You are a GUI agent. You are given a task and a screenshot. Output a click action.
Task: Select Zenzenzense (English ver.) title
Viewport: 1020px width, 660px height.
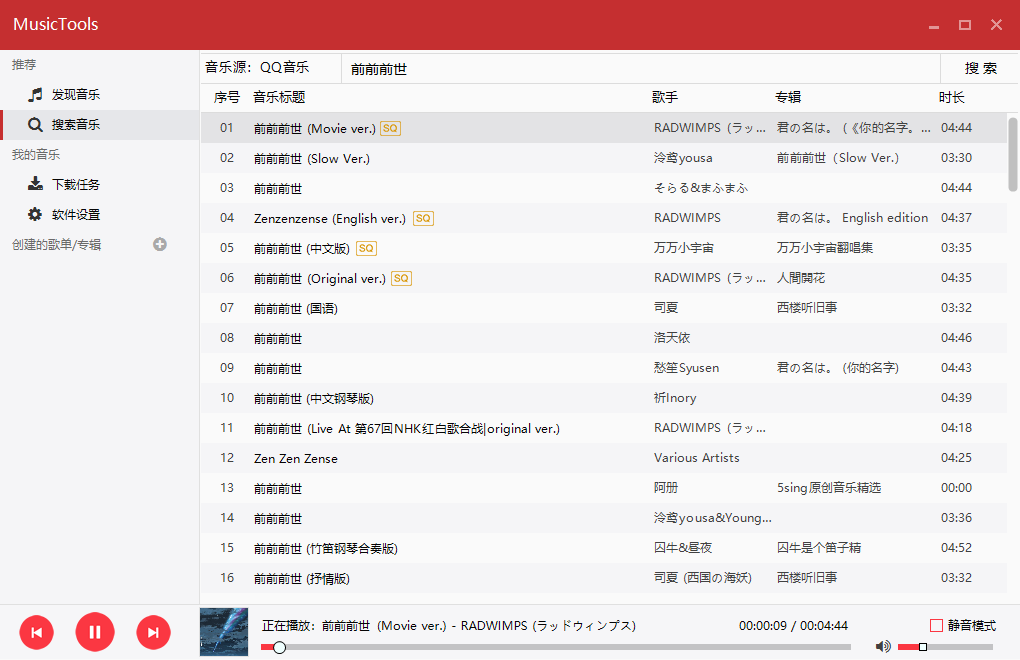[330, 218]
